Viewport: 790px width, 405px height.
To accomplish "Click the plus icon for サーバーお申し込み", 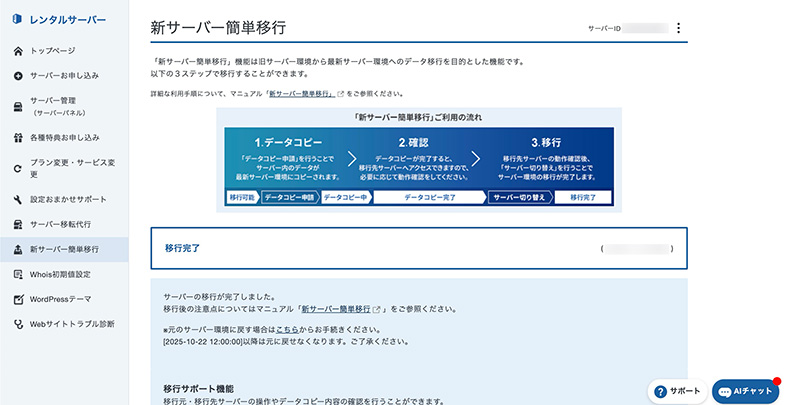I will tap(18, 76).
